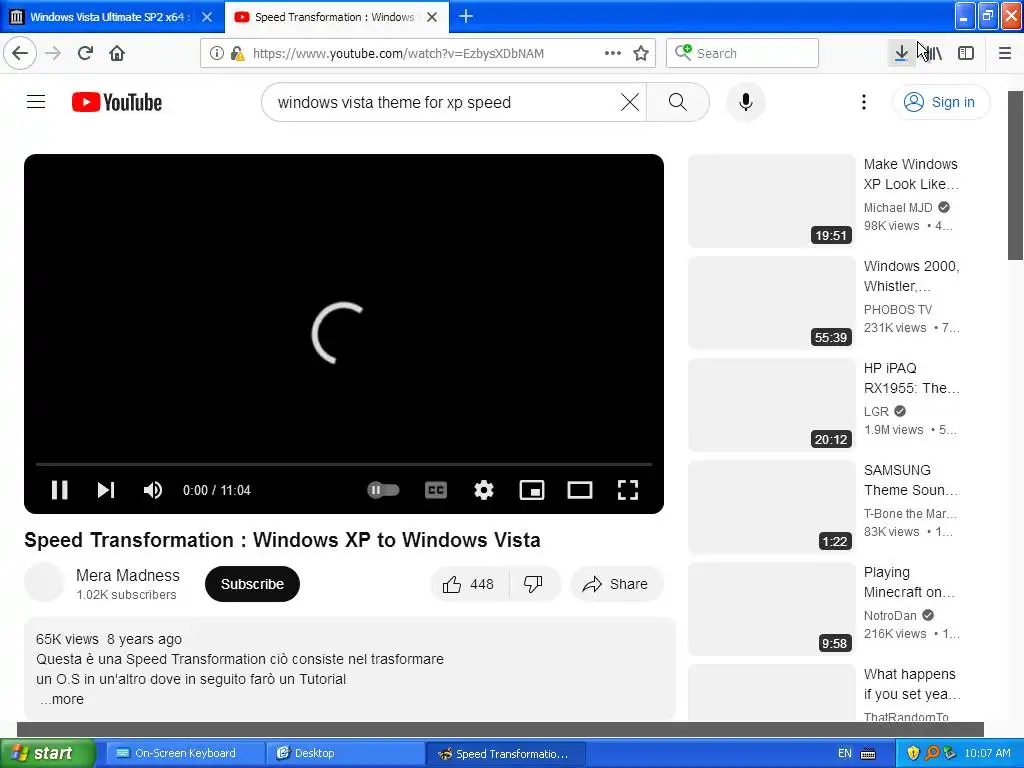This screenshot has height=768, width=1024.
Task: Enable miniplayer mode
Action: [532, 490]
